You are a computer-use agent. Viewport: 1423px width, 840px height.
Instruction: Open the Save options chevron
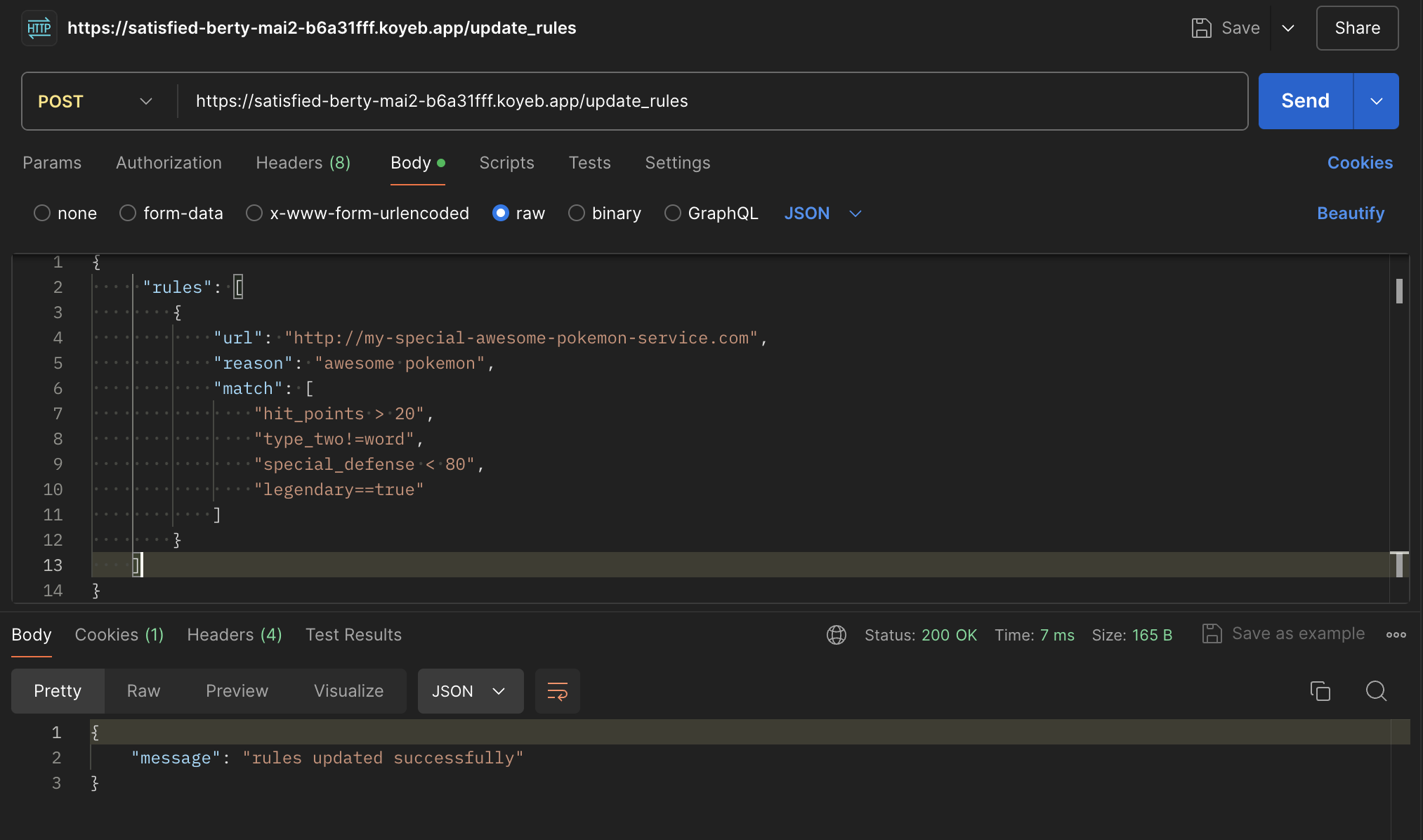[1288, 28]
